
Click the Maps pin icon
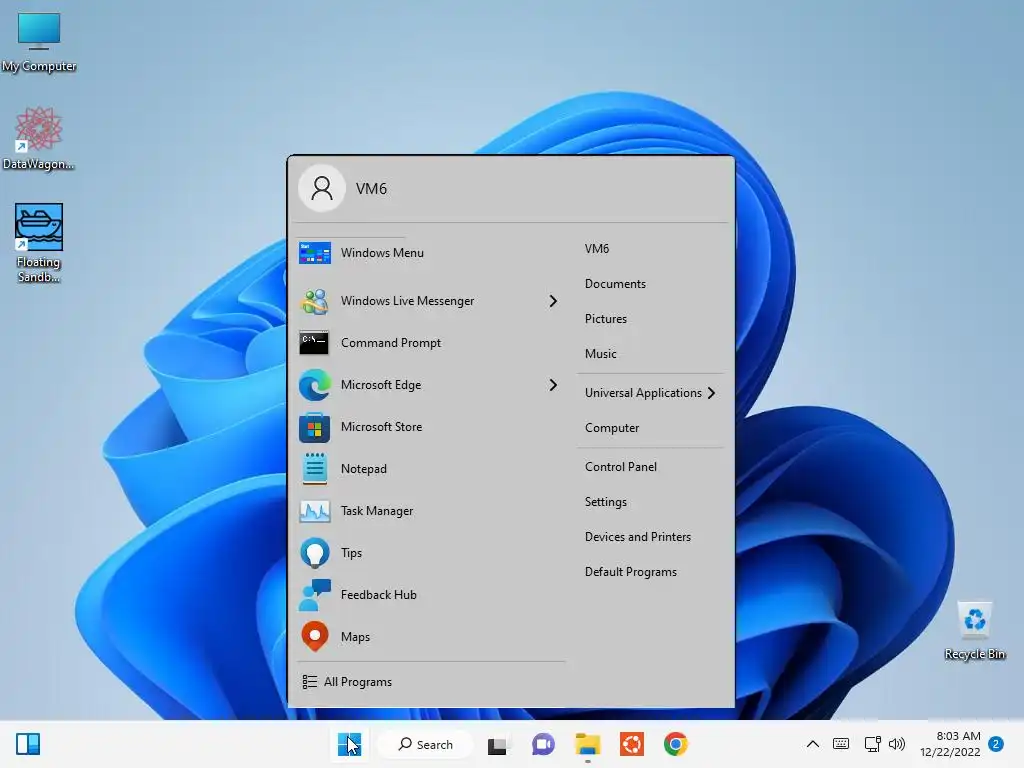(314, 637)
